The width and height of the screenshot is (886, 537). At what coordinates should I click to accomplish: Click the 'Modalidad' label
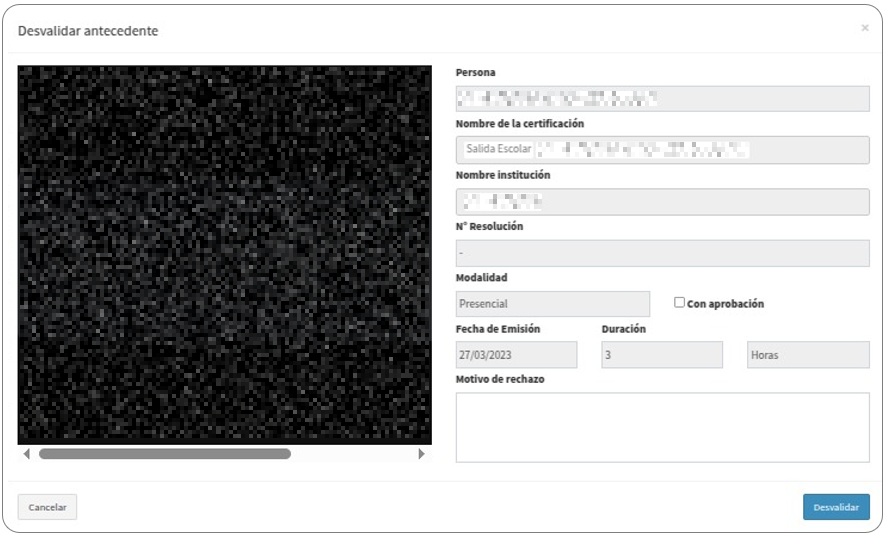point(481,278)
